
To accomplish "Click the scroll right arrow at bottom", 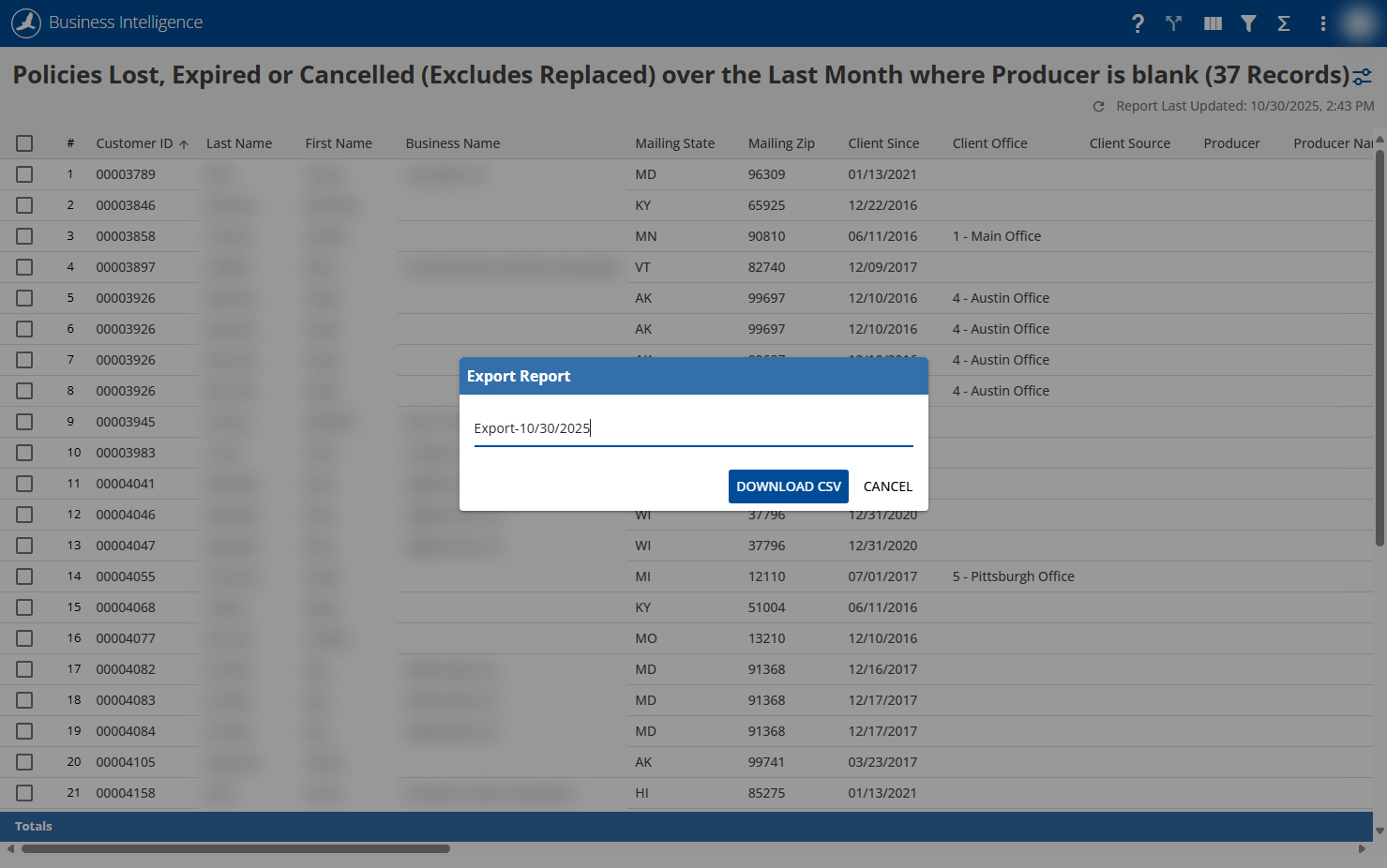I will coord(1362,849).
